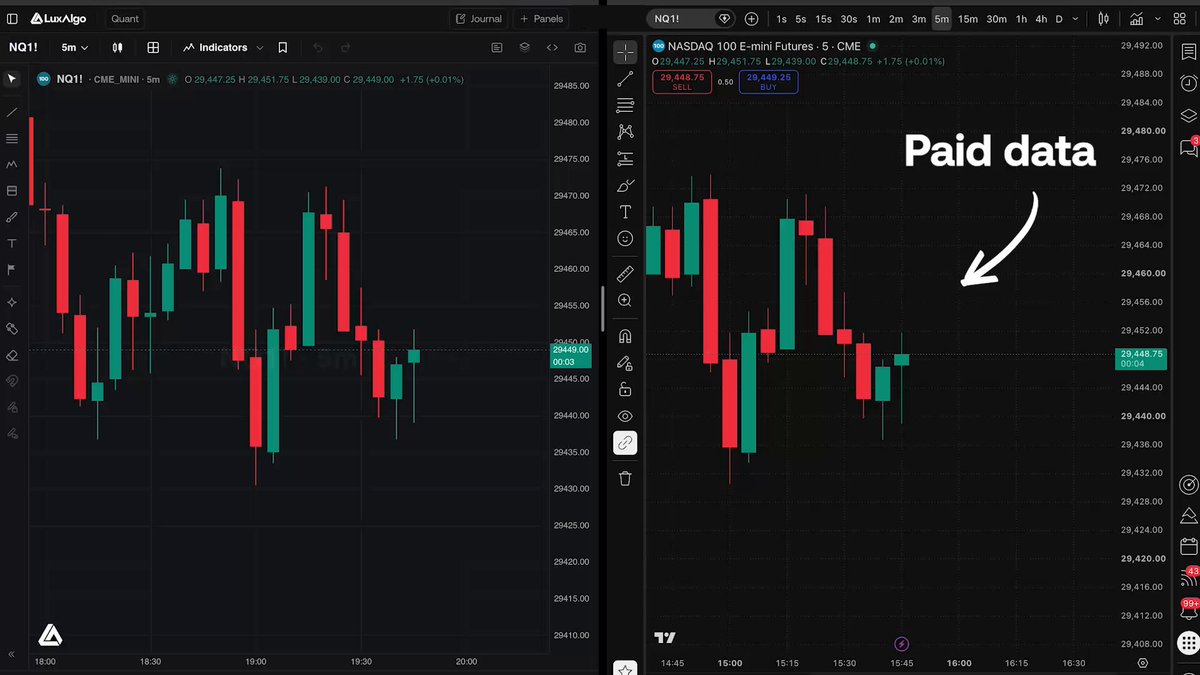
Task: Click the blue BUY 29,449.25 button
Action: [768, 82]
